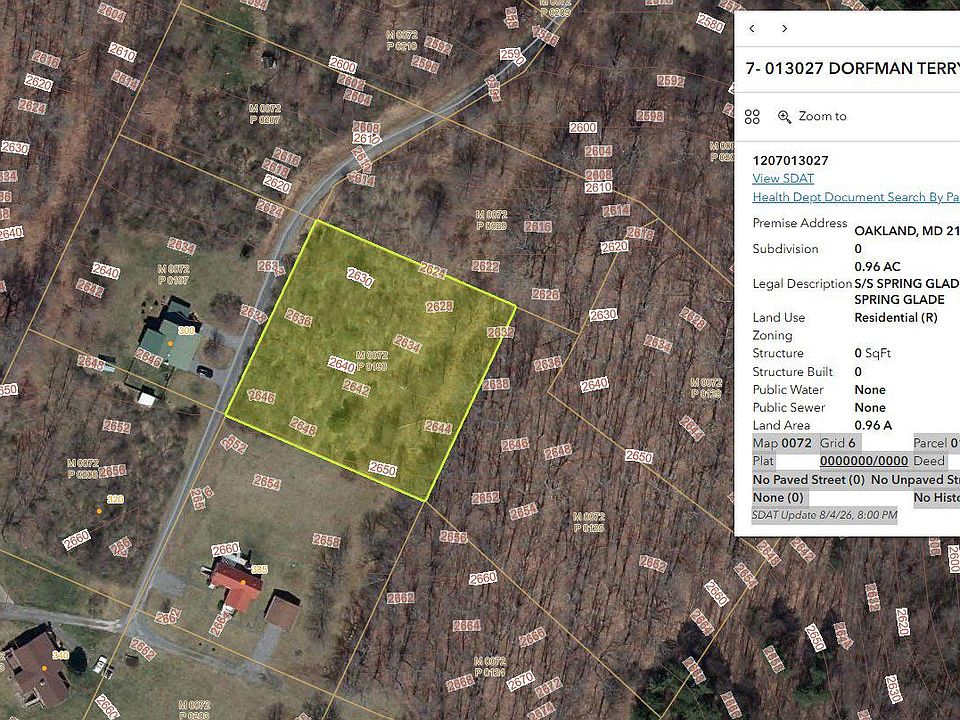Image resolution: width=960 pixels, height=720 pixels.
Task: Click the orange address point labeled 340
Action: pos(44,668)
